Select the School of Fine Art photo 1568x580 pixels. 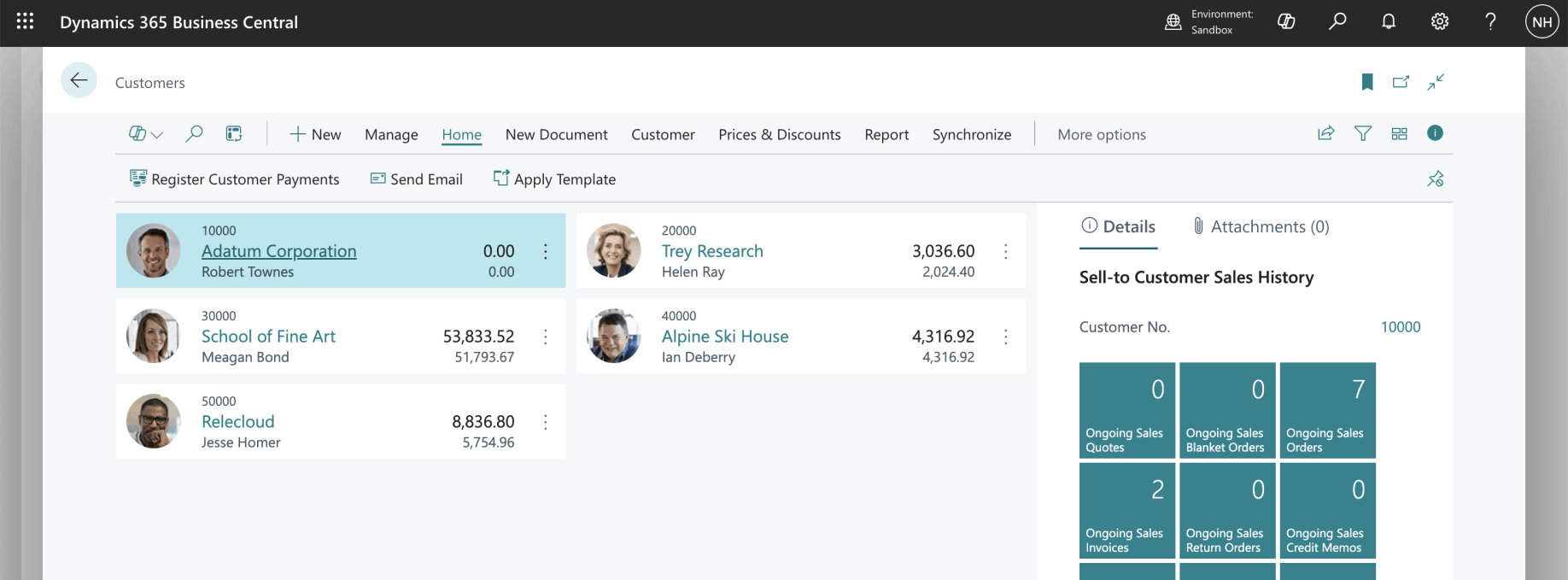point(154,336)
